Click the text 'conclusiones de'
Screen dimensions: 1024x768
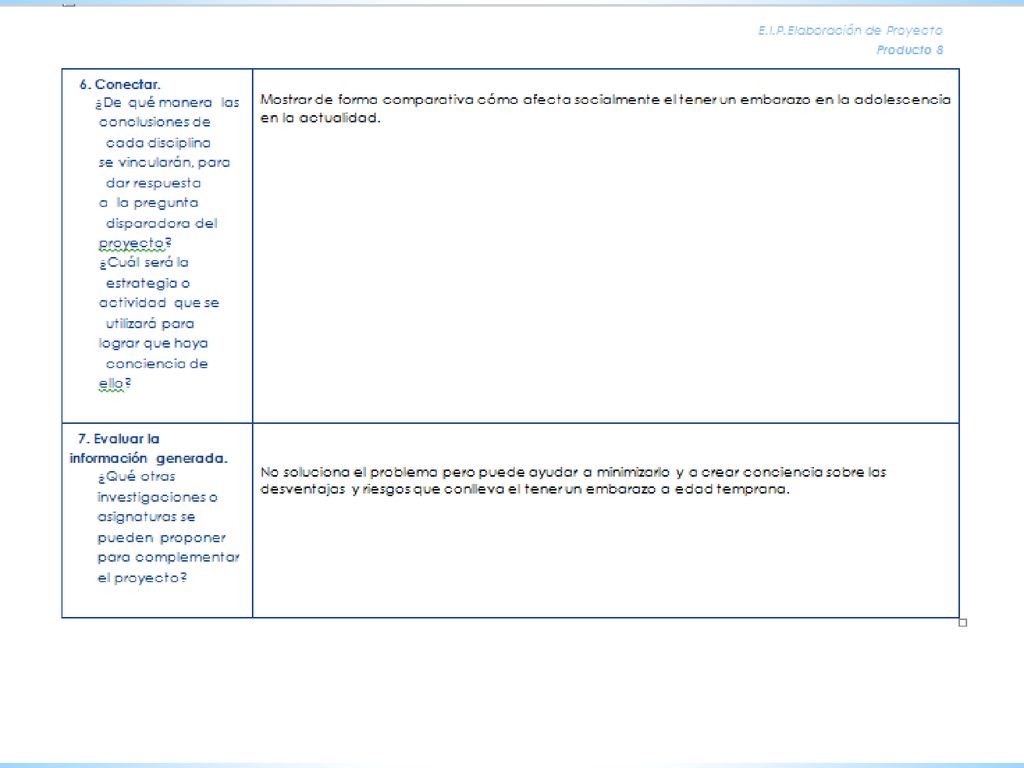point(155,122)
